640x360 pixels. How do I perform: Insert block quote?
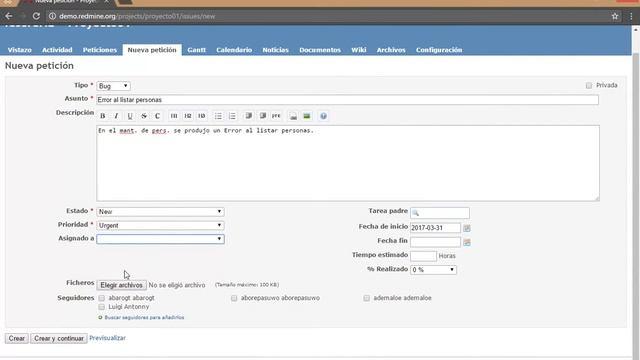(249, 116)
